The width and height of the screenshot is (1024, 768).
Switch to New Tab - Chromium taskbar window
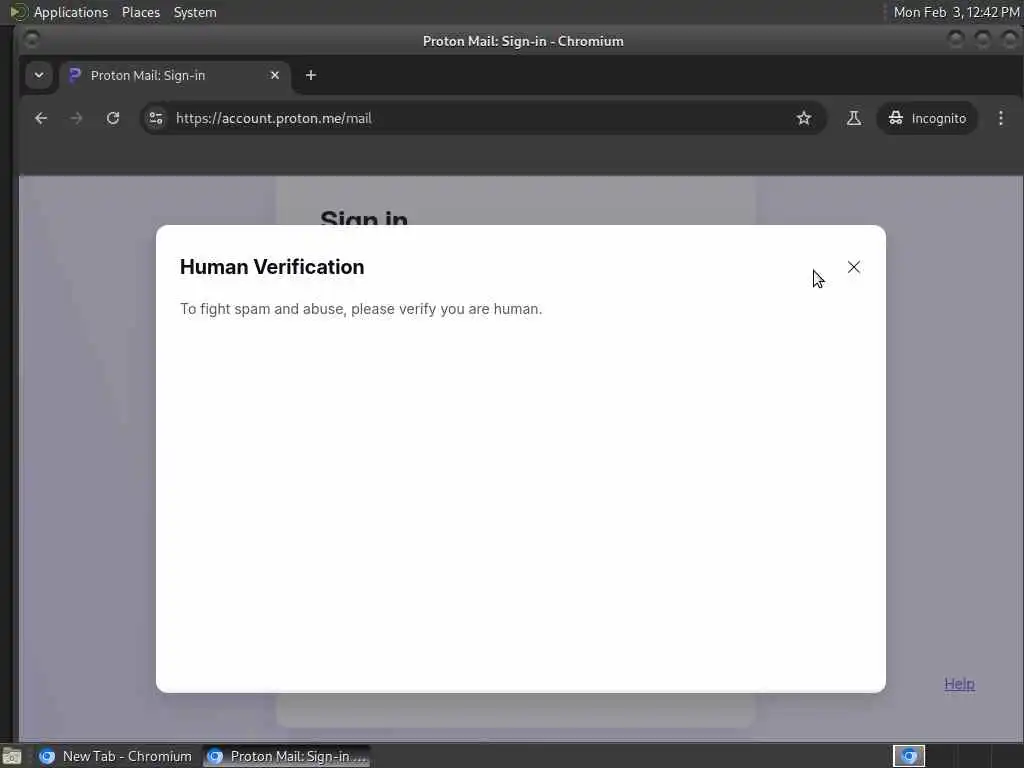[x=116, y=756]
